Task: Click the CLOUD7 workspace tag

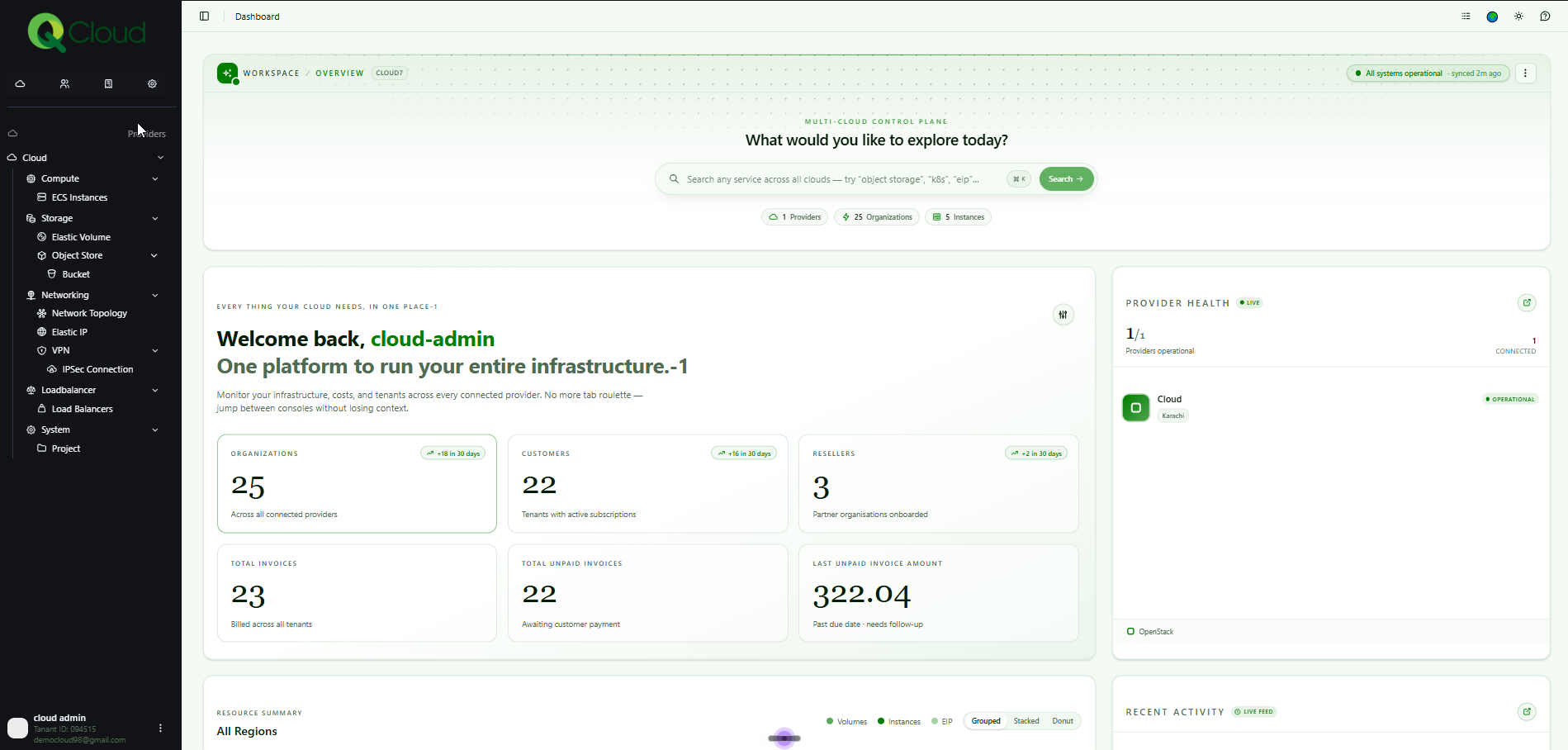Action: click(x=389, y=73)
